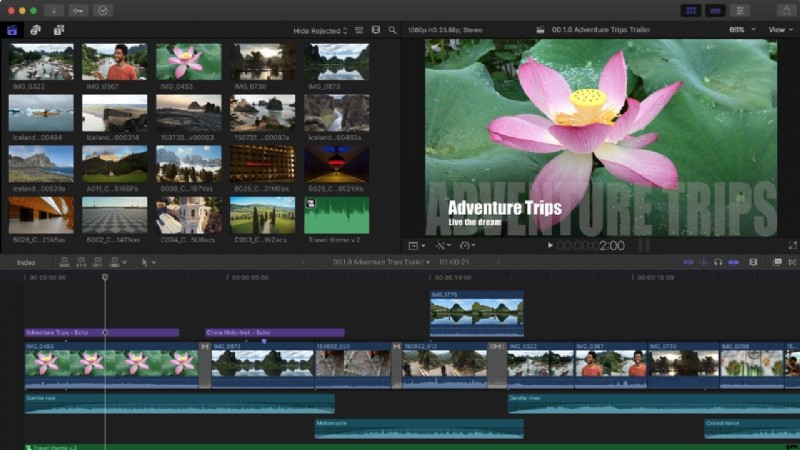Enter fullscreen viewer with expand arrows
The height and width of the screenshot is (450, 800).
point(792,245)
